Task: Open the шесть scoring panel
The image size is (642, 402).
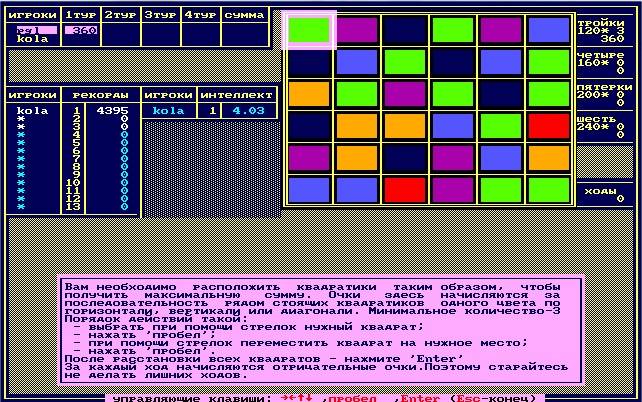Action: (604, 126)
